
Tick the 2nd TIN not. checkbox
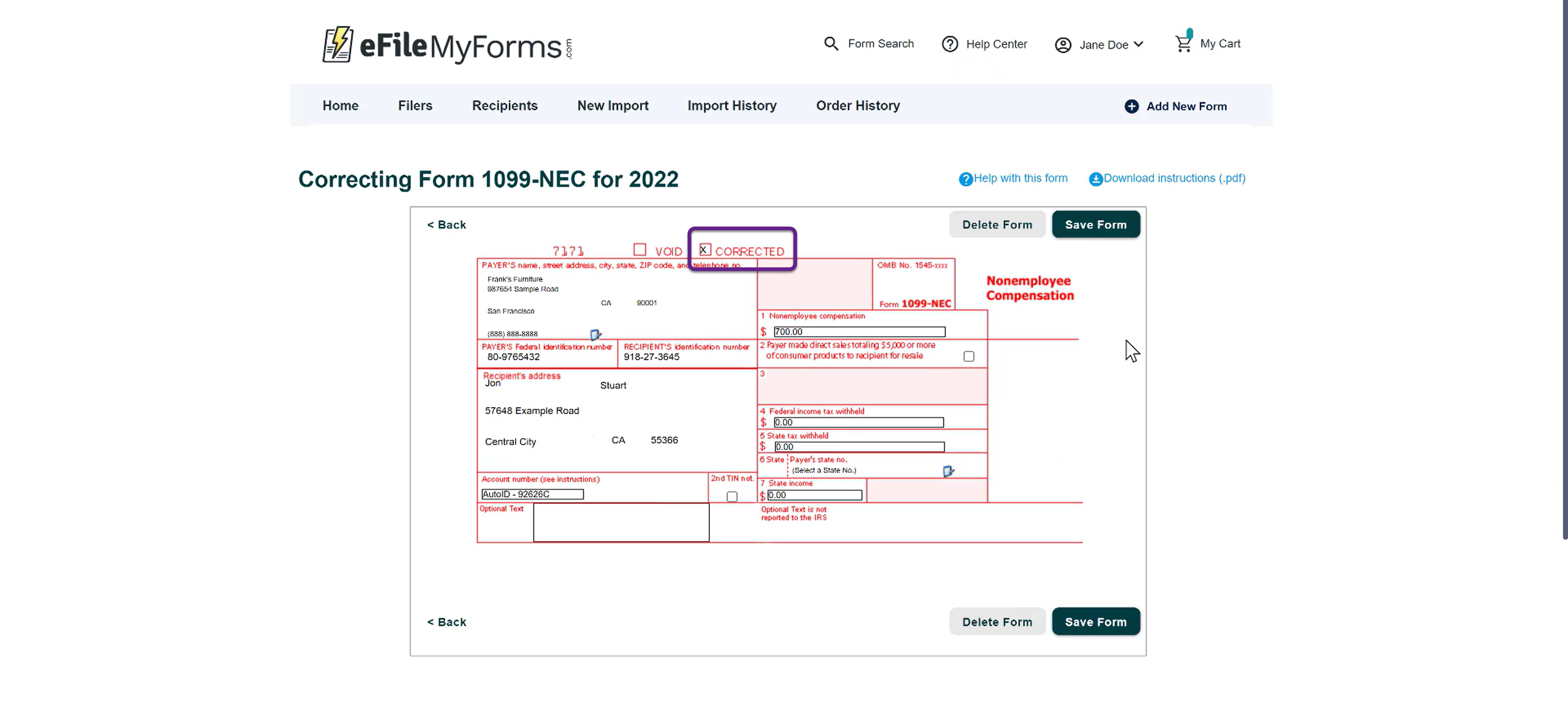pos(732,497)
